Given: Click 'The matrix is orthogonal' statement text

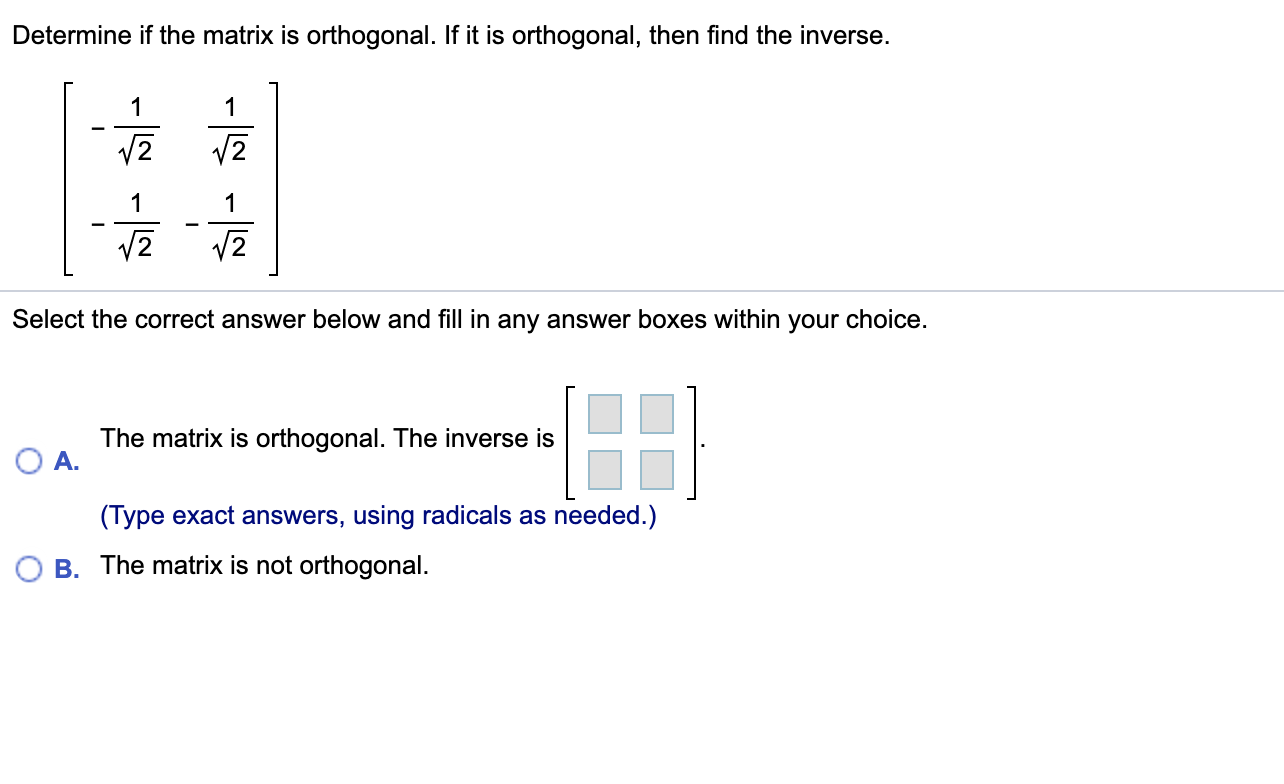Looking at the screenshot, I should tap(327, 438).
